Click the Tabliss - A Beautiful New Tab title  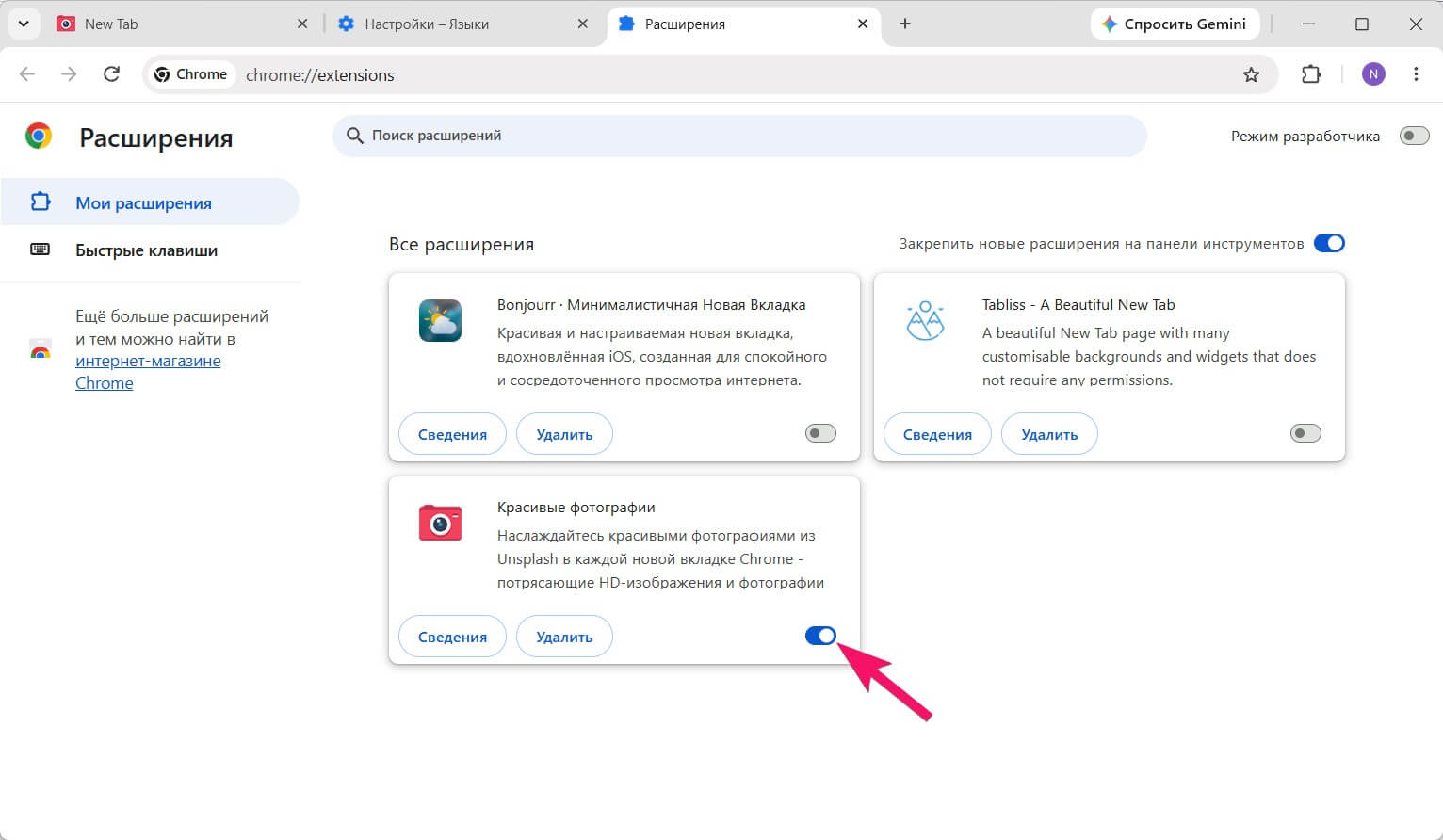pyautogui.click(x=1078, y=304)
